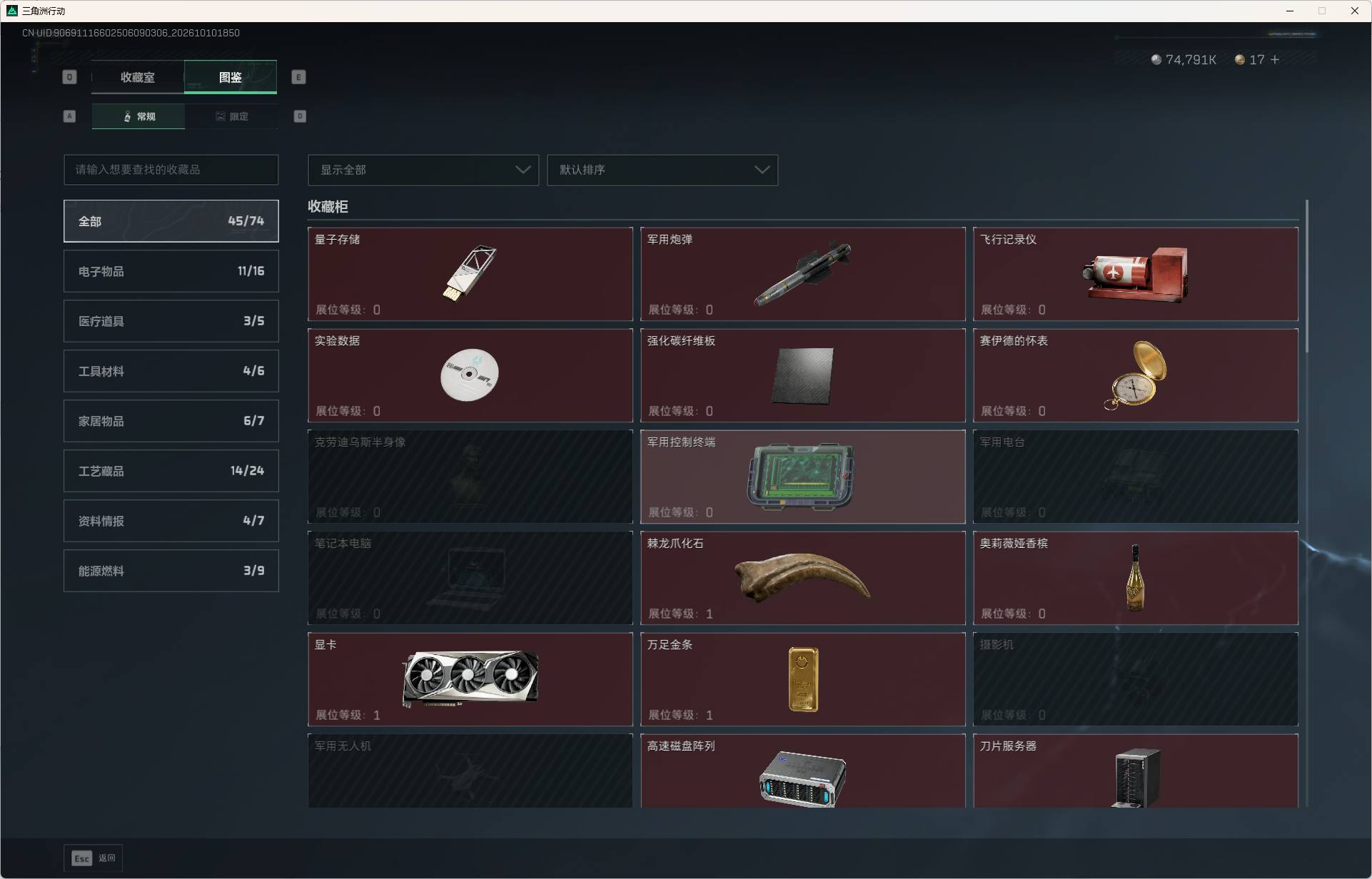
Task: Select the 刀片服务器 blade server image
Action: tap(1136, 778)
